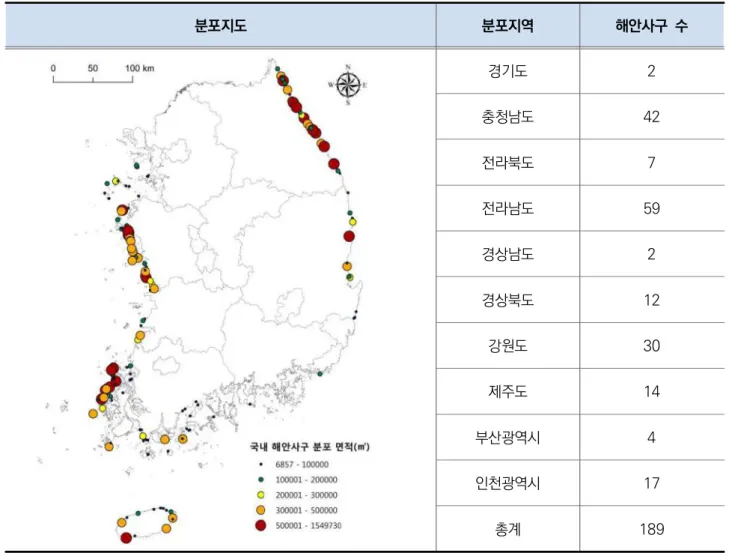Click the total value 189

[x=651, y=529]
